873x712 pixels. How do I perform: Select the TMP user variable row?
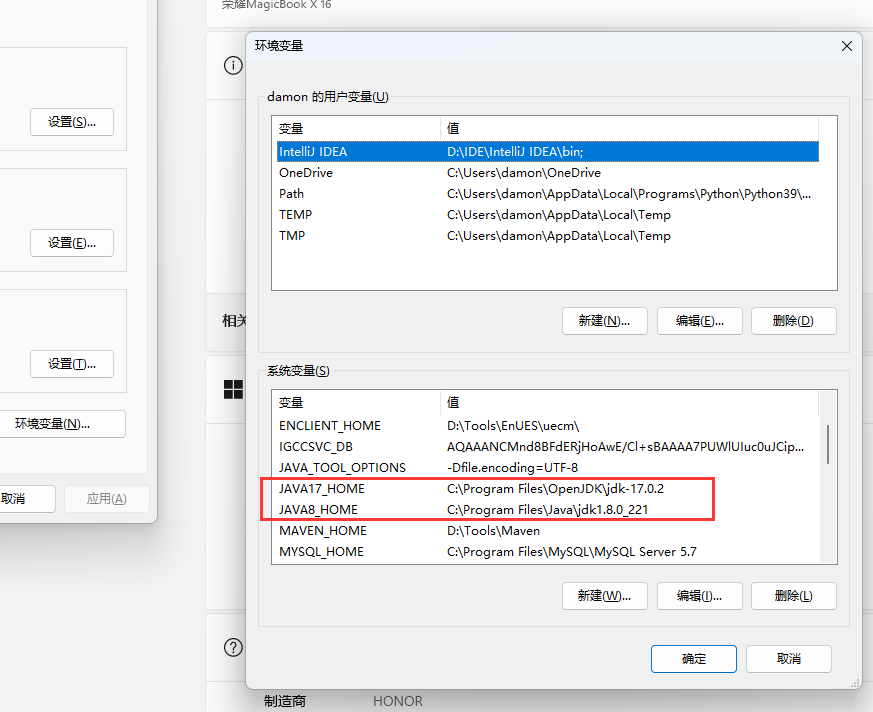click(548, 235)
